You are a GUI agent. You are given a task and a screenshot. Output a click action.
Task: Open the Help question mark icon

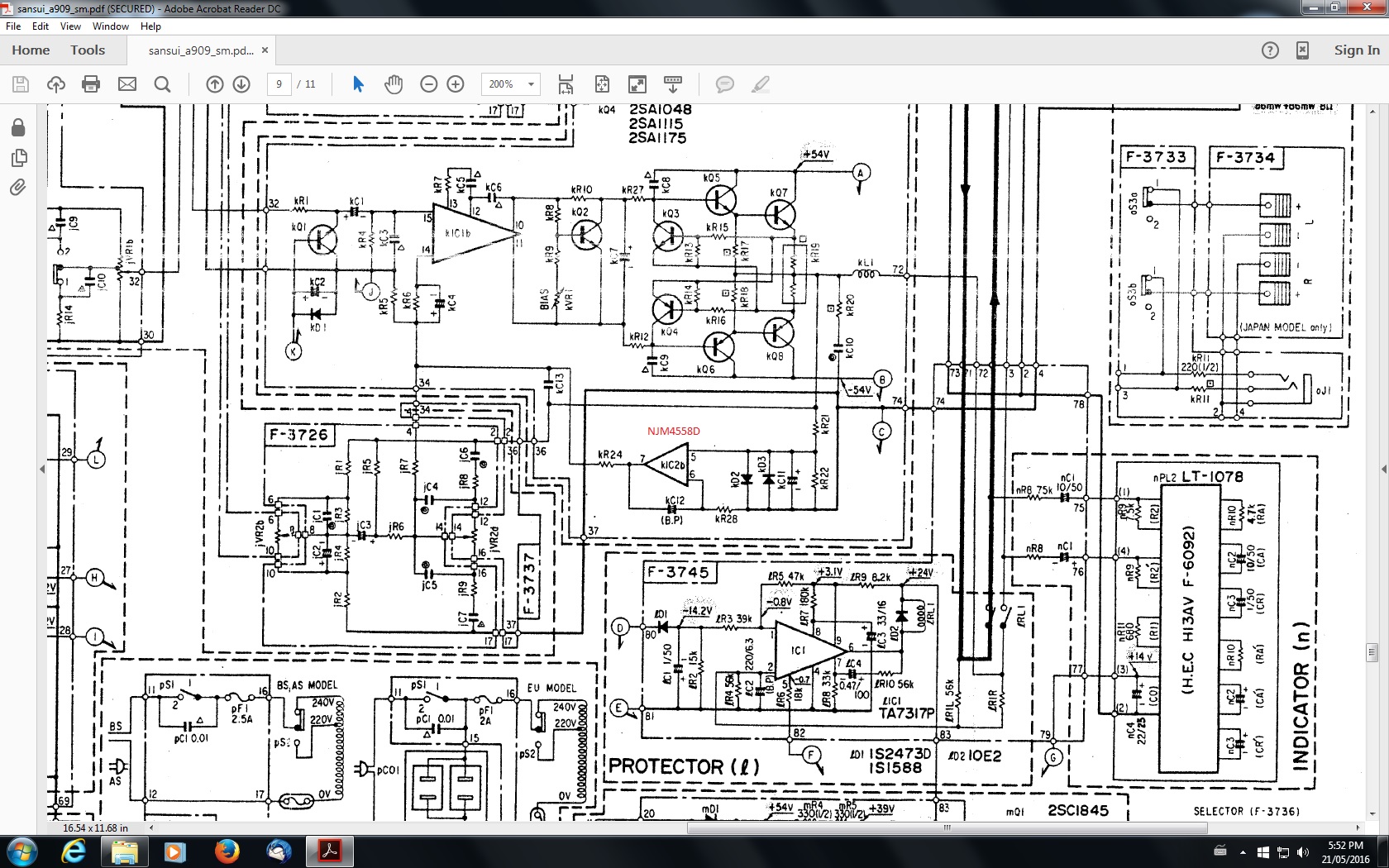(x=1270, y=50)
